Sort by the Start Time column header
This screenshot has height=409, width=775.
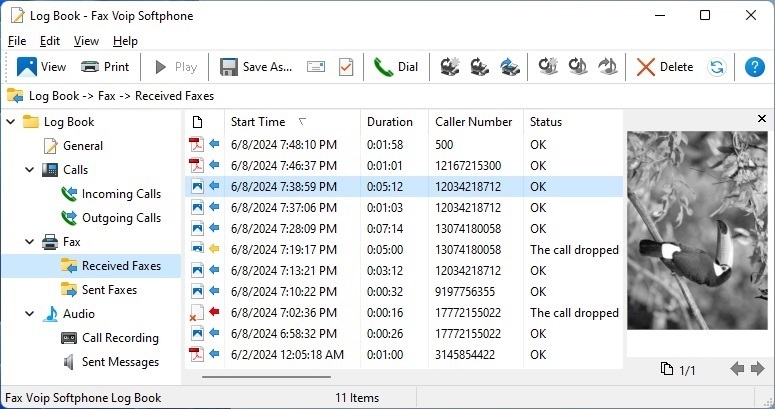(292, 122)
